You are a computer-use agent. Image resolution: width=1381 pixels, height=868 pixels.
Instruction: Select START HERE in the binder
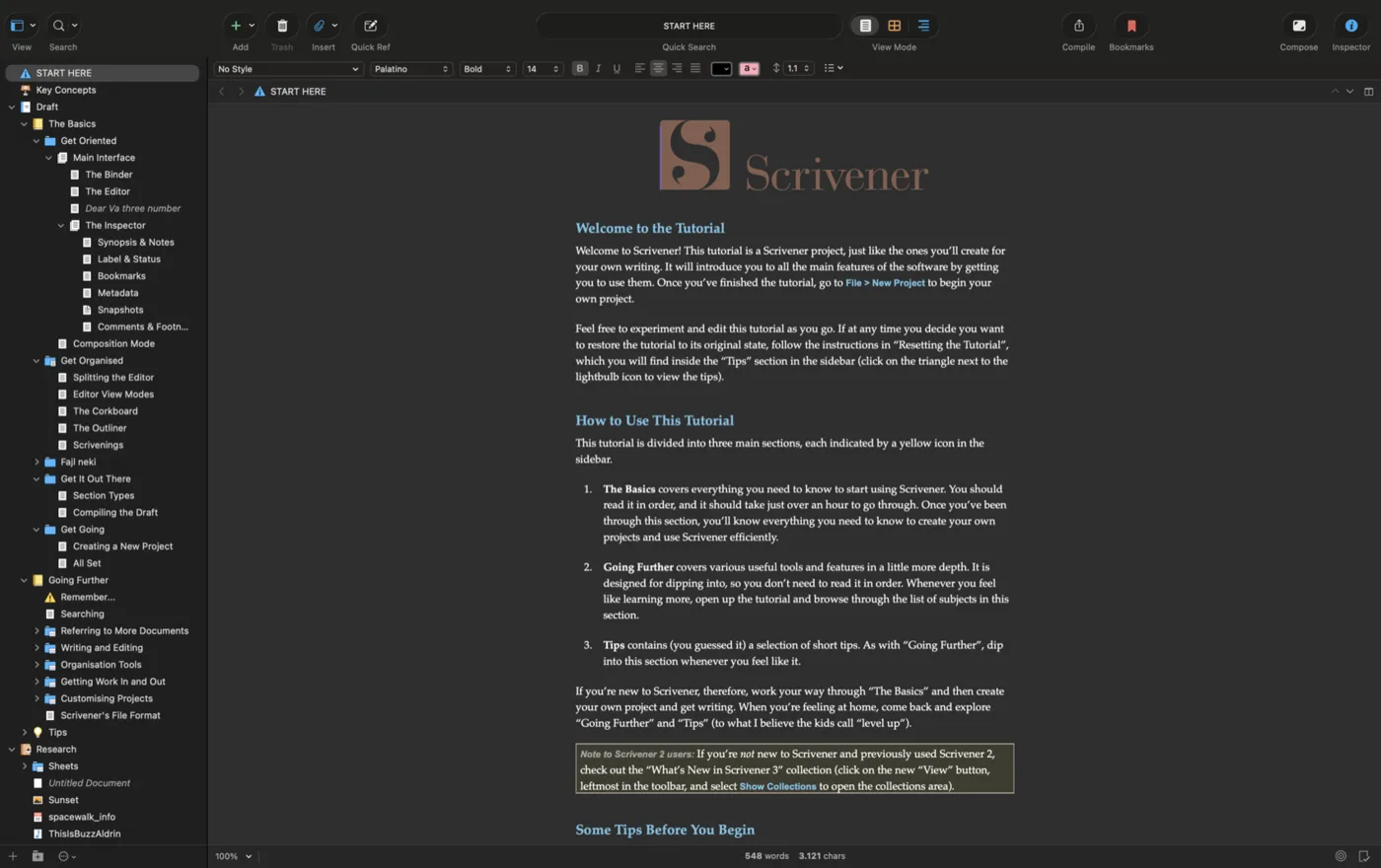[x=103, y=73]
